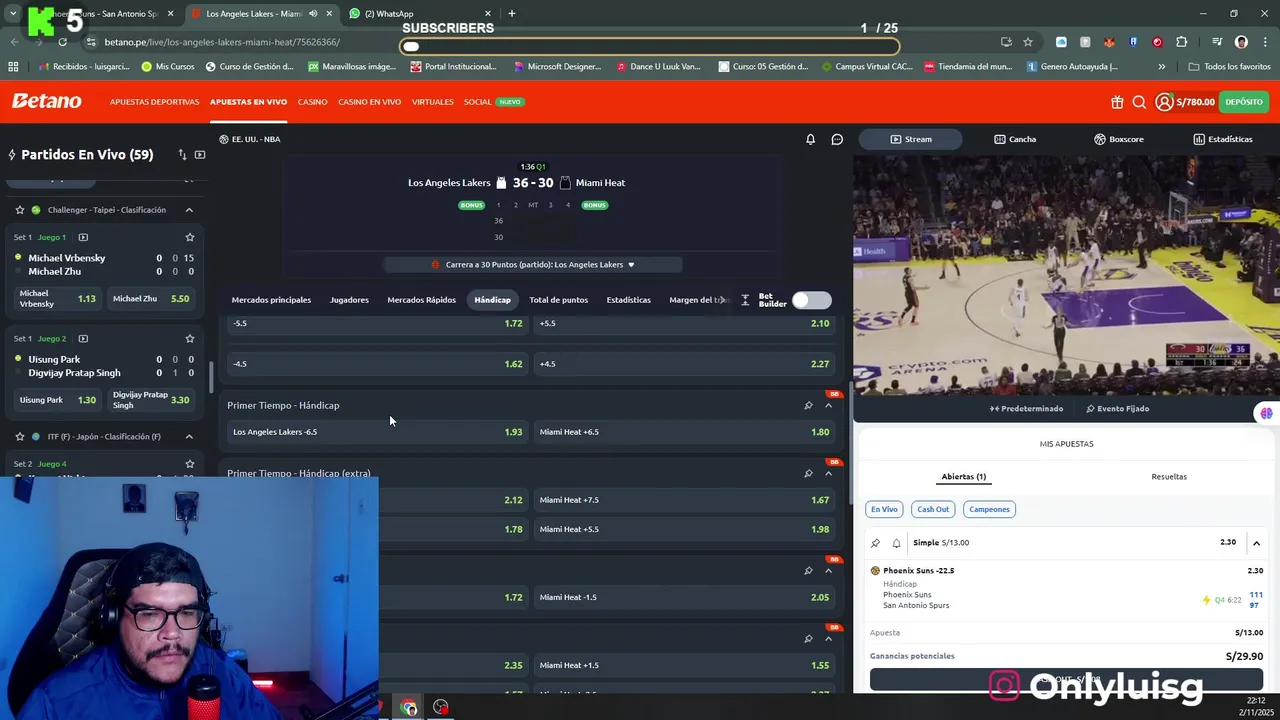Select the Cash Out filter chip

(933, 509)
